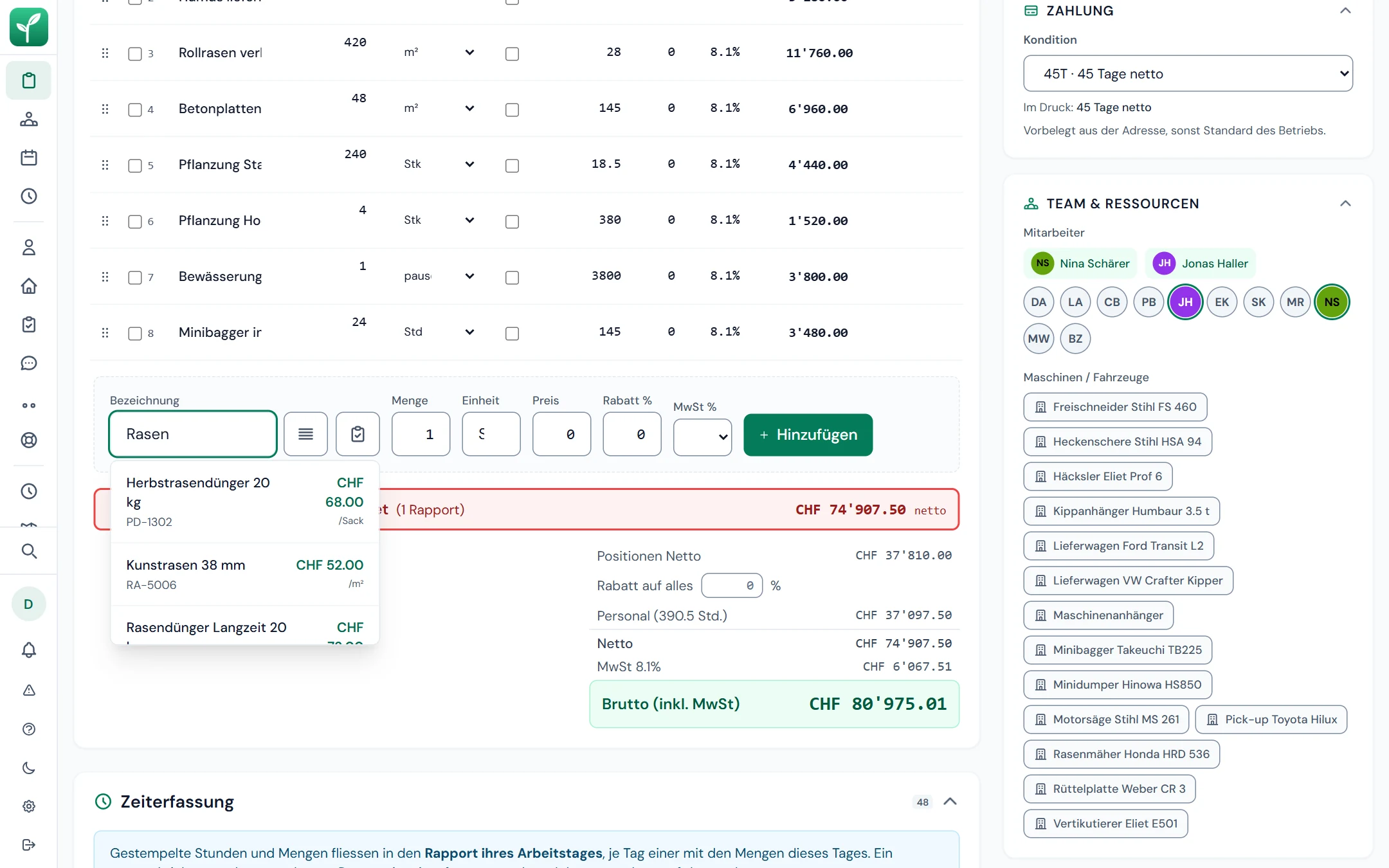Open the chat bubble sidebar icon

point(29,363)
